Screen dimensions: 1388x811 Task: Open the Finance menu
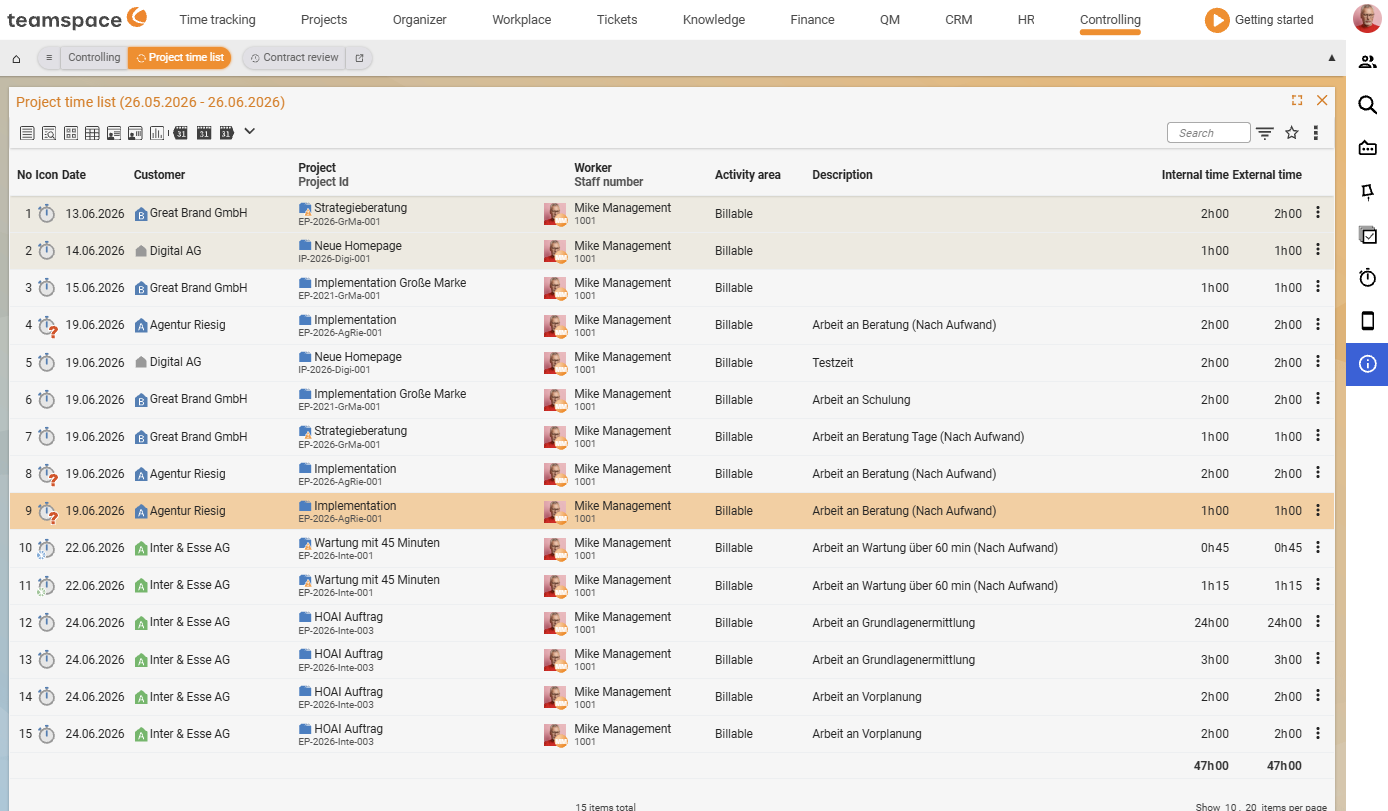click(812, 20)
